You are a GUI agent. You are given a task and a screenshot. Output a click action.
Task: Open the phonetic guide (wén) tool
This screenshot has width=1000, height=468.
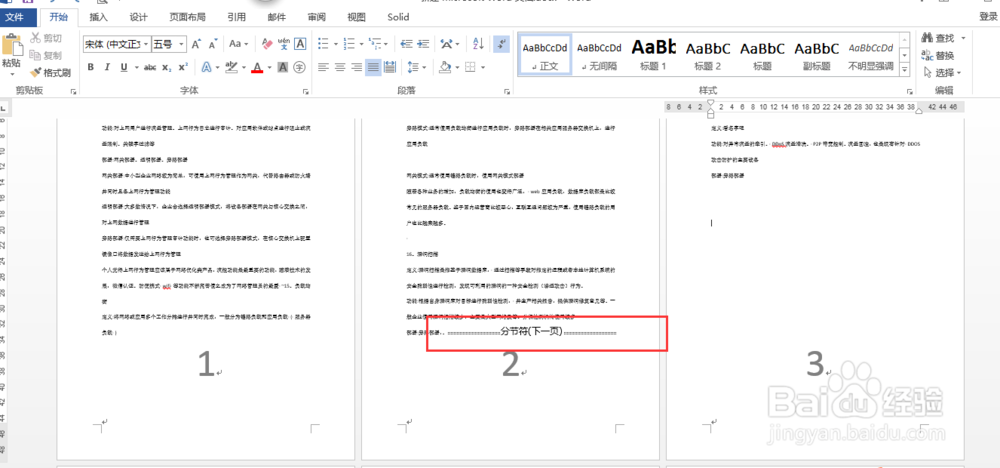284,44
